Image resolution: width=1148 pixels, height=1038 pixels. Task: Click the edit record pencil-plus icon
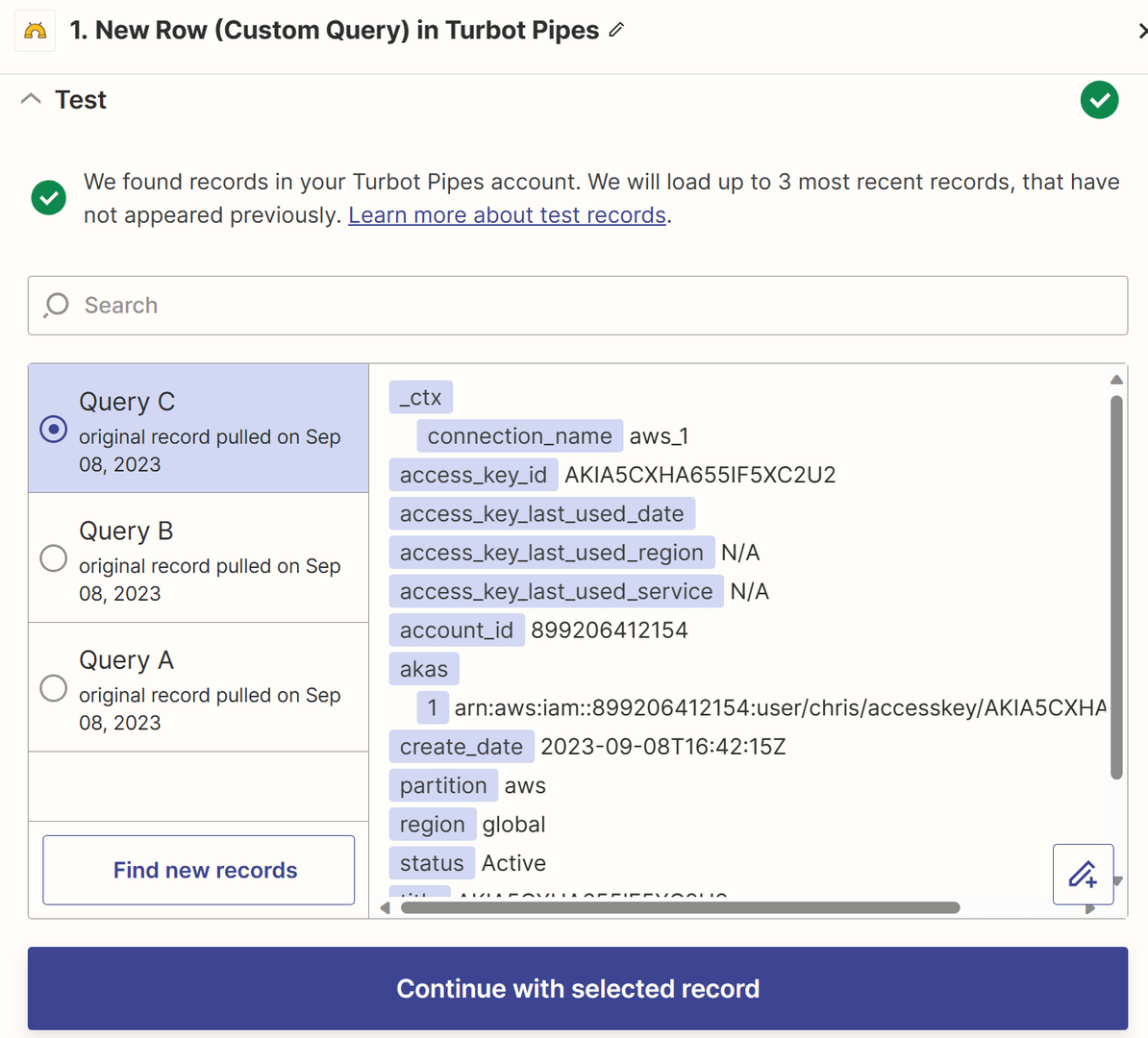1083,874
